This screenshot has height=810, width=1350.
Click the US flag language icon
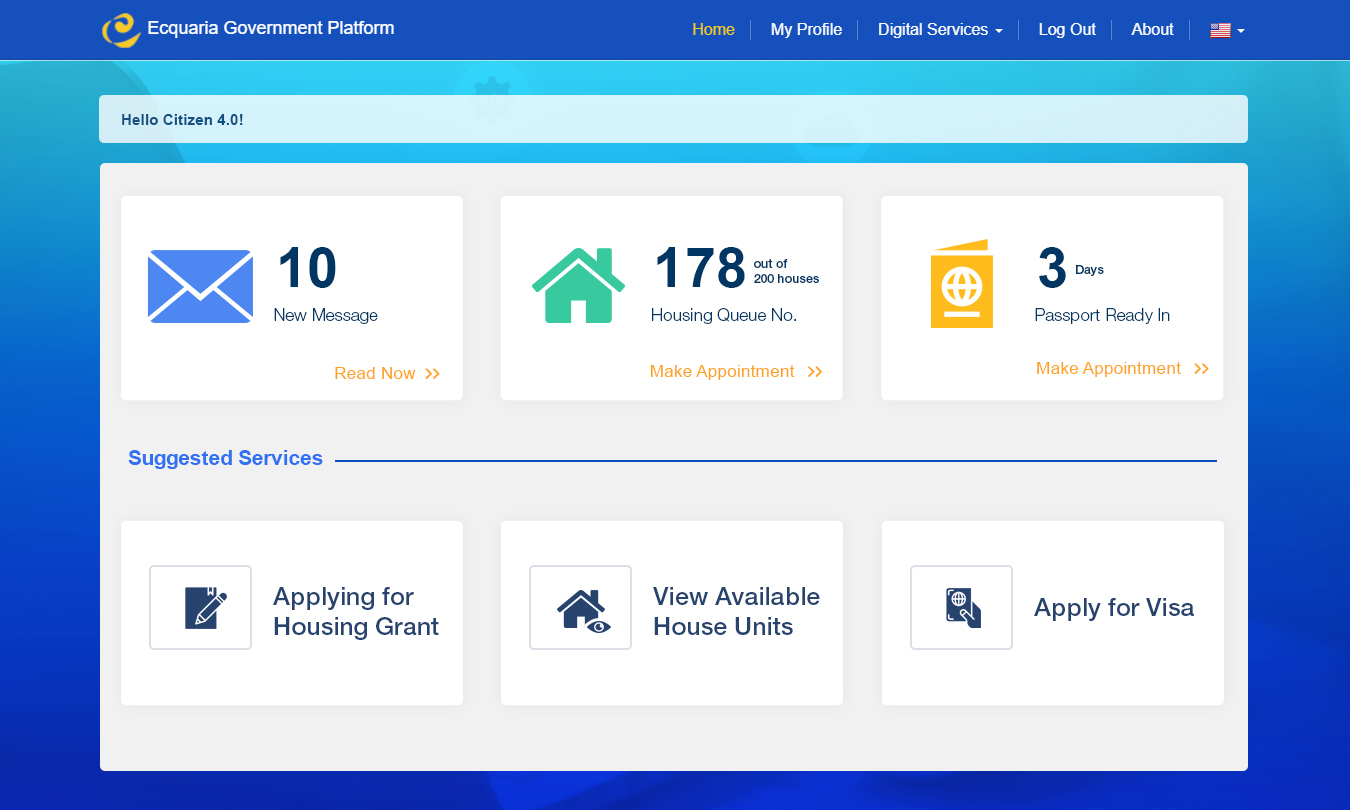click(1220, 30)
